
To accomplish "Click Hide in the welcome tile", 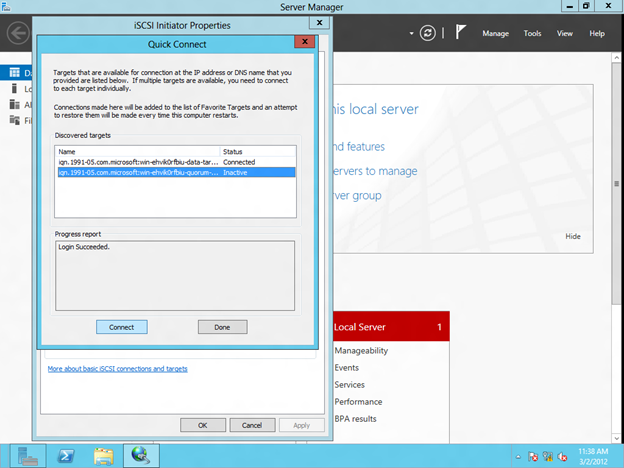I will pos(572,236).
